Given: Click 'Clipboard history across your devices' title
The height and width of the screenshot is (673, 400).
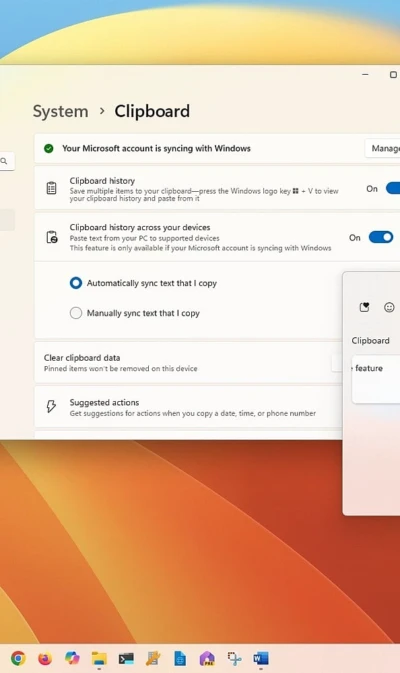Looking at the screenshot, I should pos(140,227).
